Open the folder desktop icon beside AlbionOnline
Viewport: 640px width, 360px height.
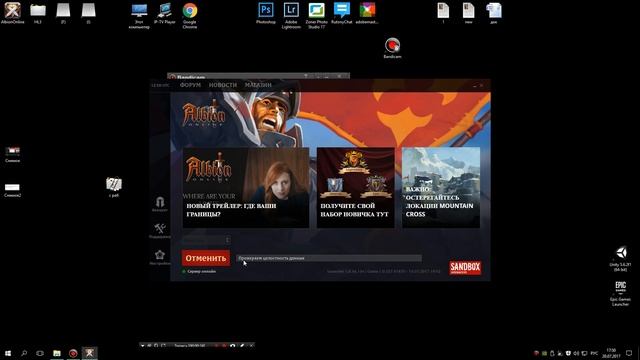tap(38, 13)
